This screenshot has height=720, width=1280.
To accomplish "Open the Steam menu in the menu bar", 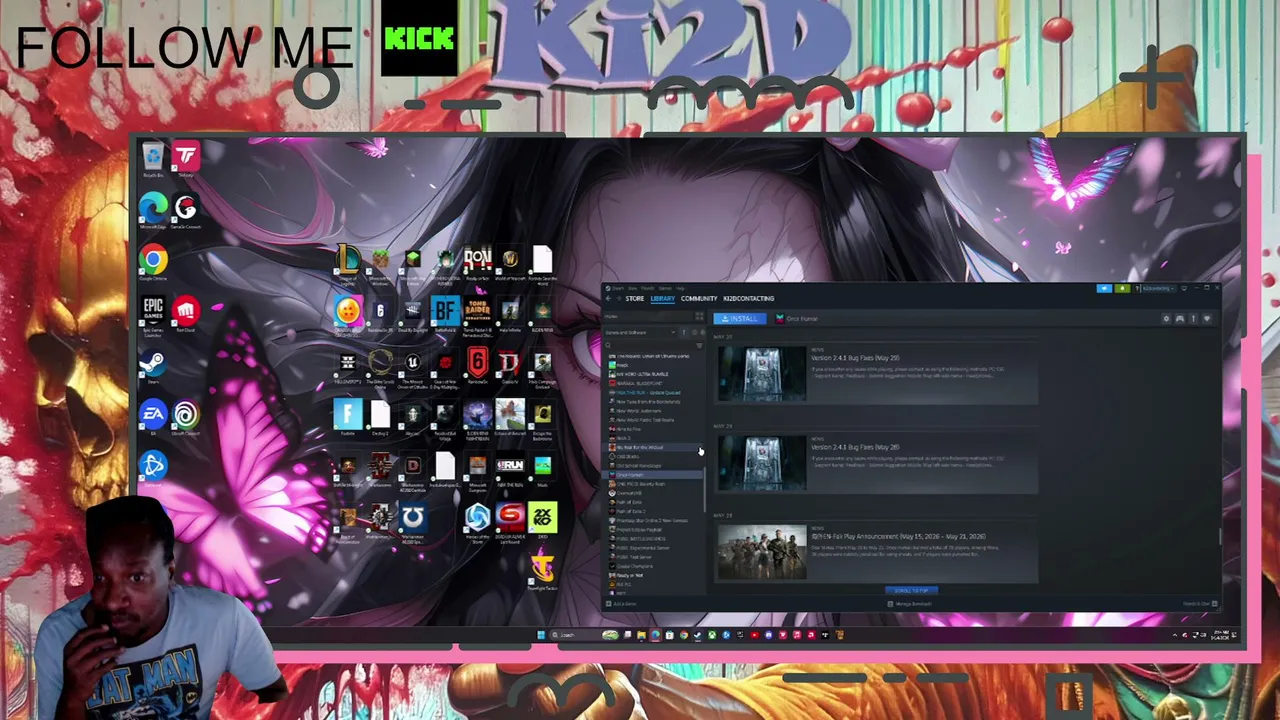I will point(618,288).
